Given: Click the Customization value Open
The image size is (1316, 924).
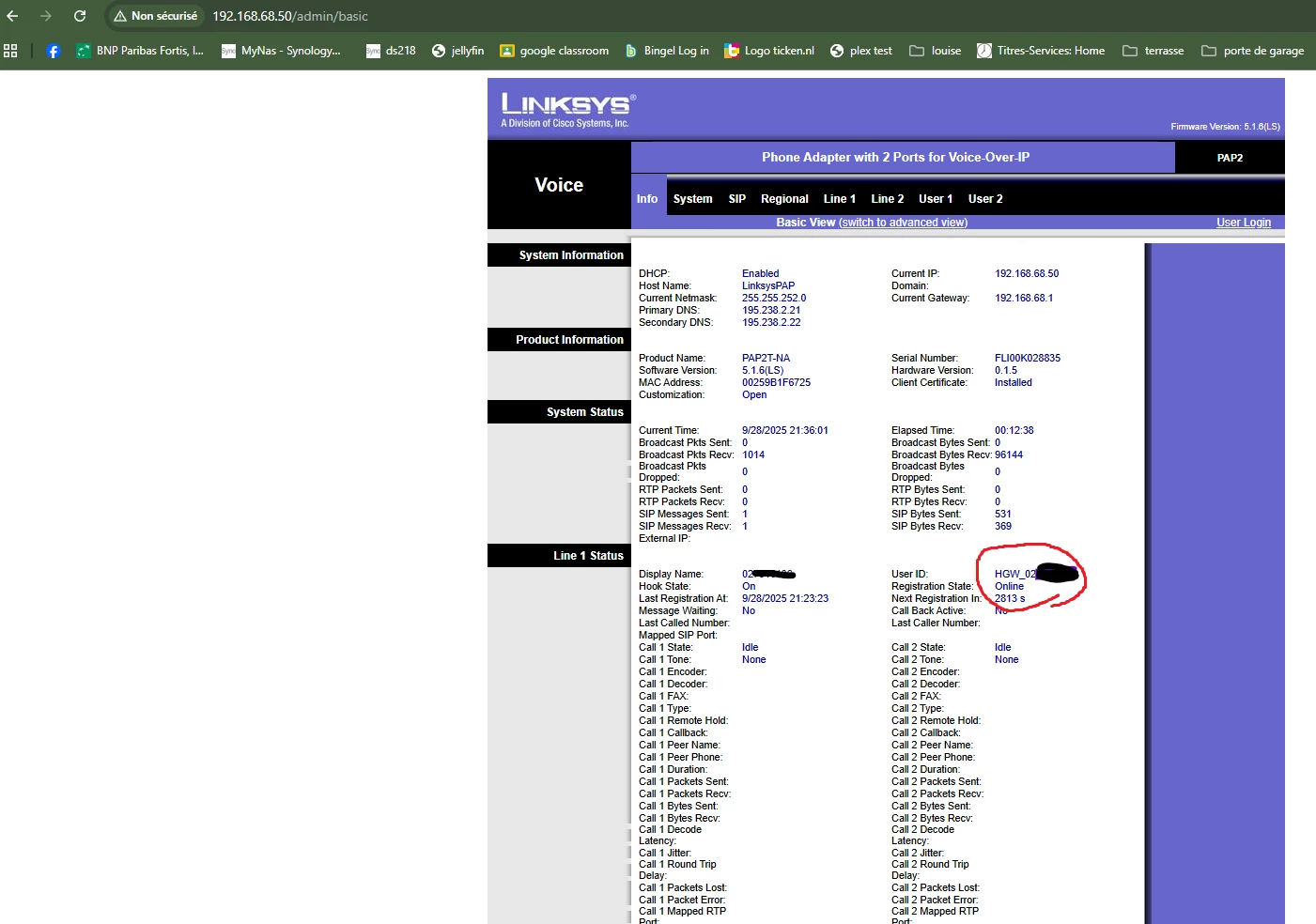Looking at the screenshot, I should 754,395.
